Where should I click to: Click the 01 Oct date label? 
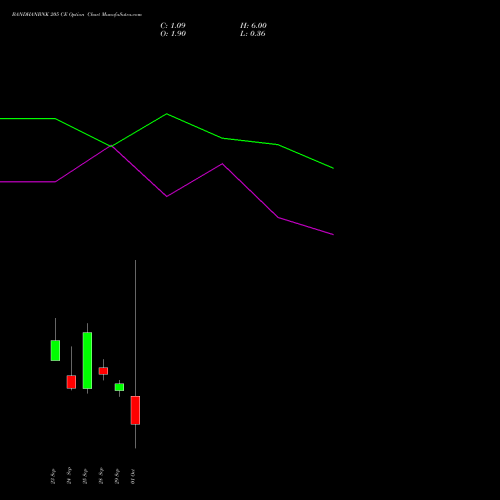point(133,477)
